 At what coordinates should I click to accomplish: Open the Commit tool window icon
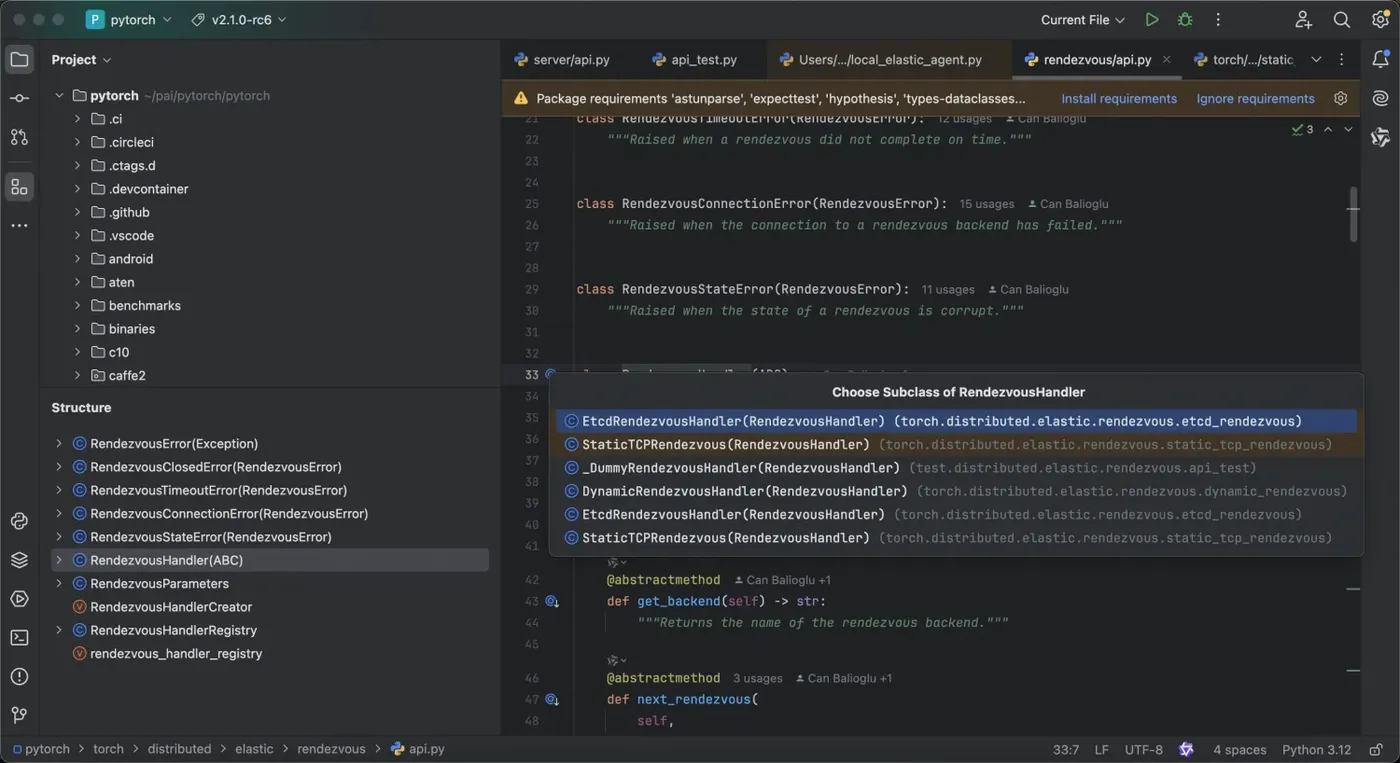coord(19,98)
